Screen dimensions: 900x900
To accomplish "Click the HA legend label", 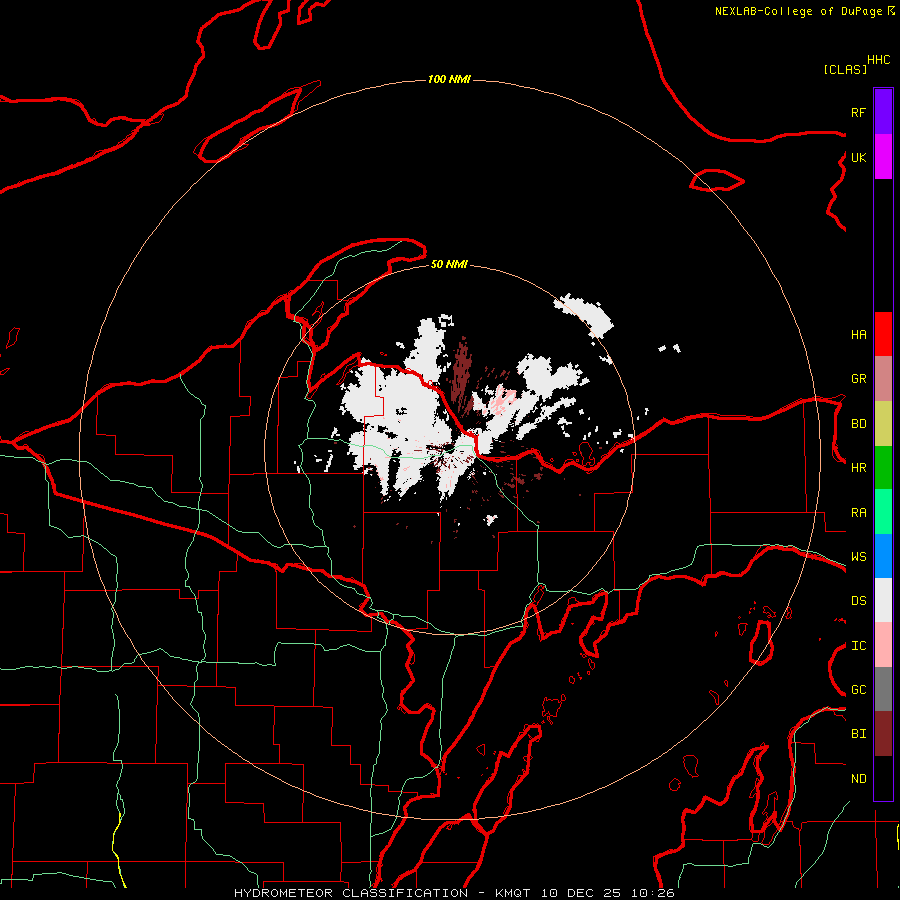I will [x=858, y=335].
